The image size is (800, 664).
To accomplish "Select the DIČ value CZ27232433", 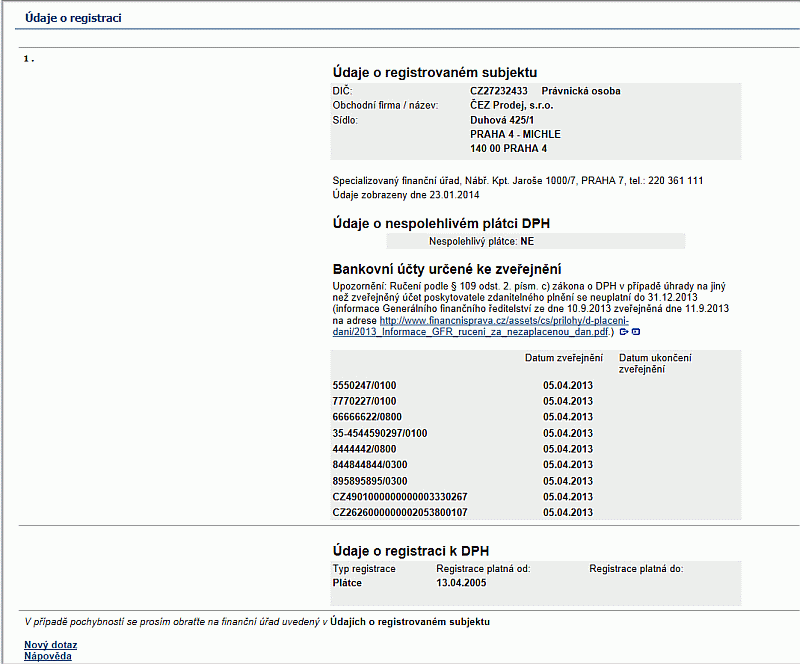I will 498,91.
